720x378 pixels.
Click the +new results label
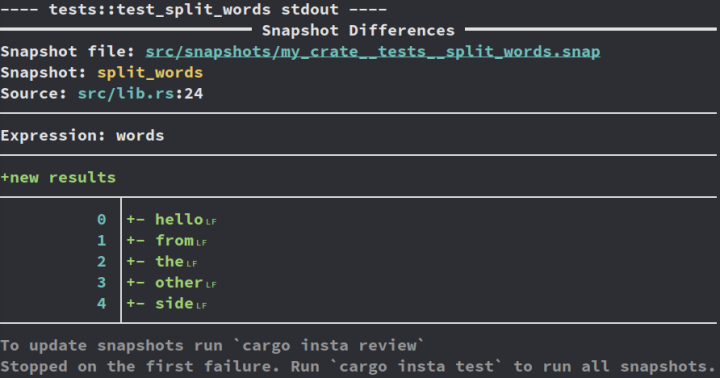pos(58,177)
